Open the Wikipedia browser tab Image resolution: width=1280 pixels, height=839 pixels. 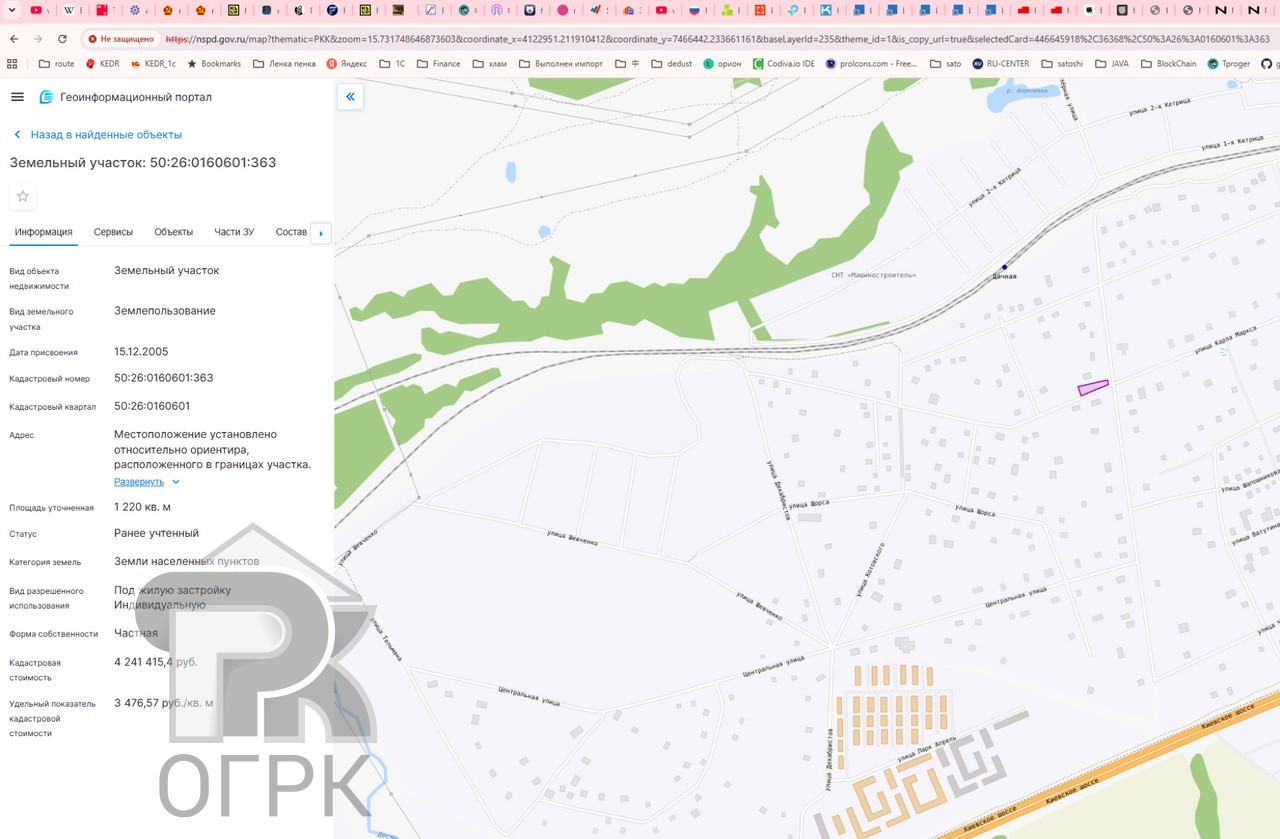(69, 10)
